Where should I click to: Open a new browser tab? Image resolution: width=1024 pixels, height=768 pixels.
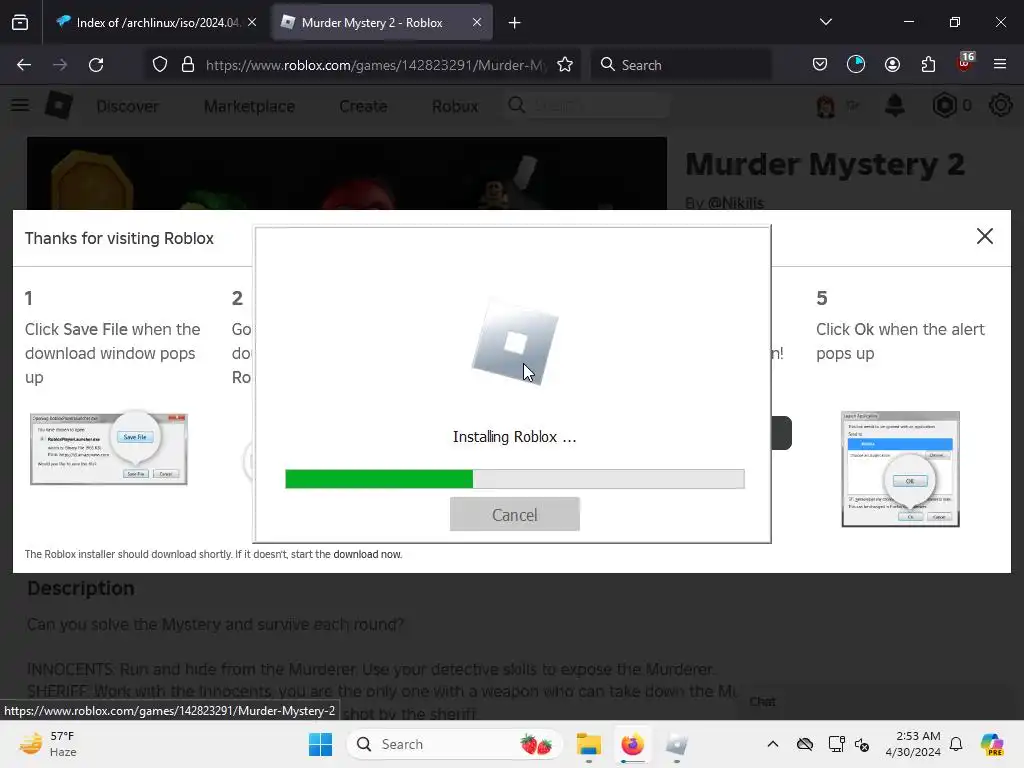click(515, 23)
